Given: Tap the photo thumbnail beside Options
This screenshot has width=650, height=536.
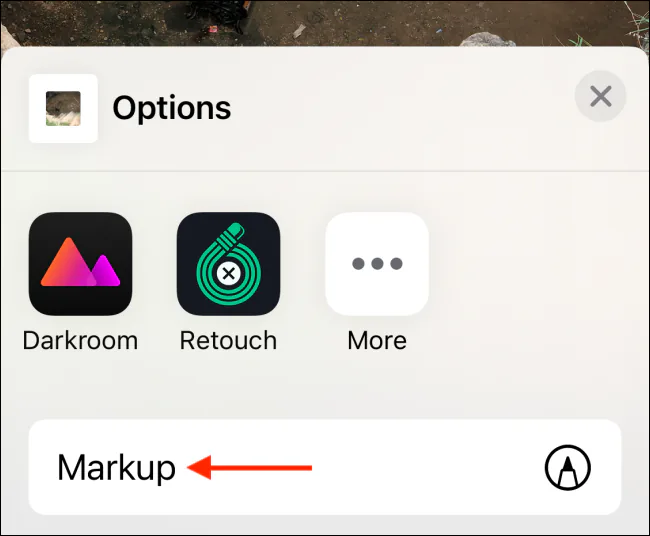Looking at the screenshot, I should (x=63, y=109).
